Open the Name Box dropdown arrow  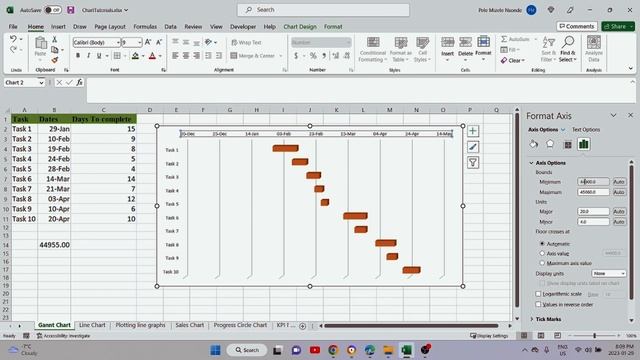coord(41,83)
